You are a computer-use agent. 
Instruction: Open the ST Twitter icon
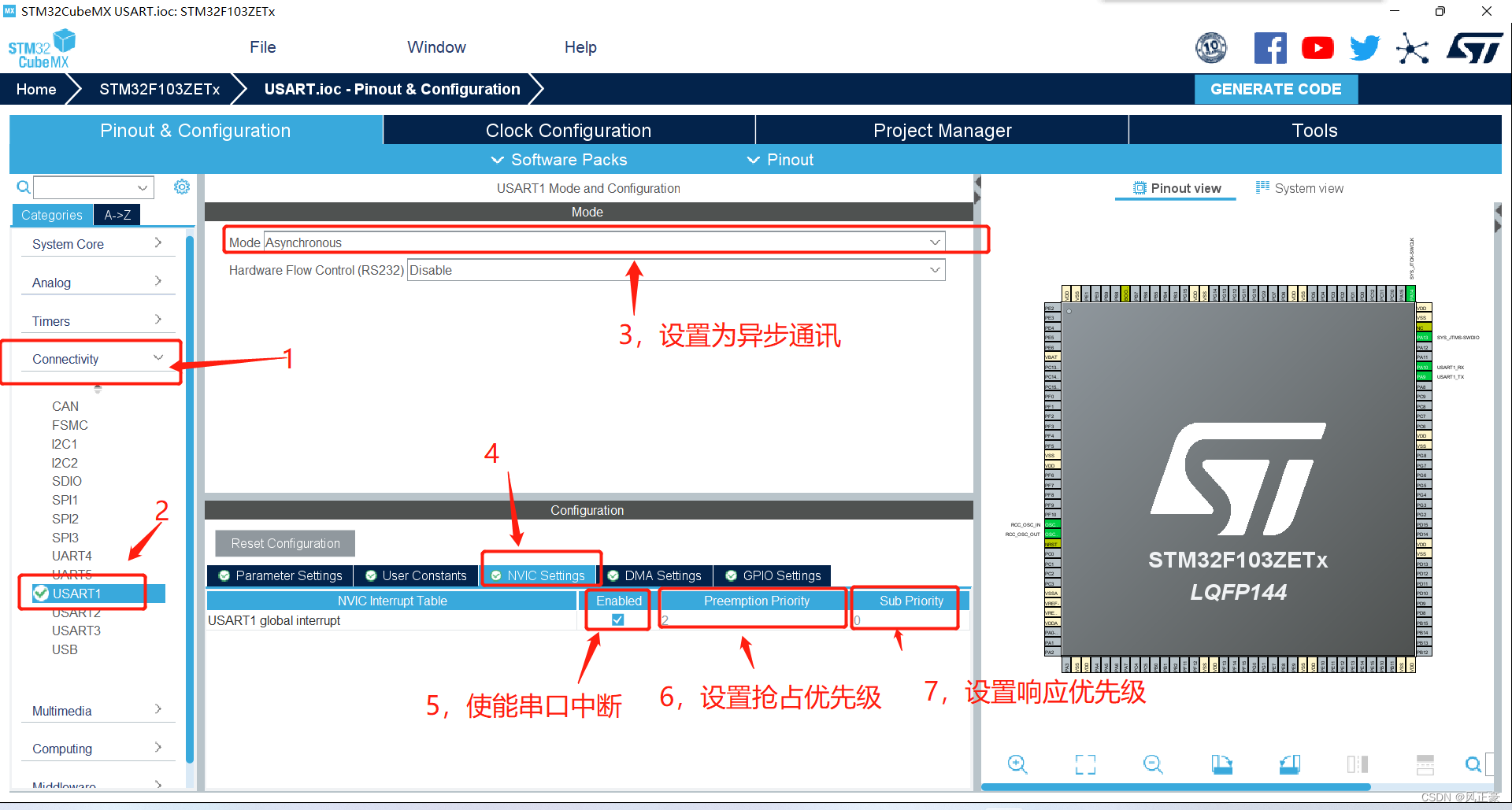(x=1365, y=48)
